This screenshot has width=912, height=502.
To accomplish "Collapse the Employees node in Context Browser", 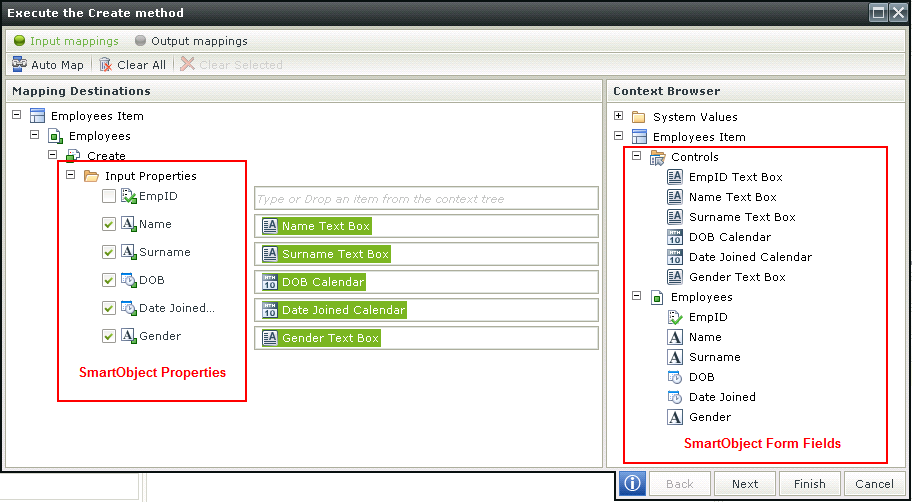I will pyautogui.click(x=637, y=296).
